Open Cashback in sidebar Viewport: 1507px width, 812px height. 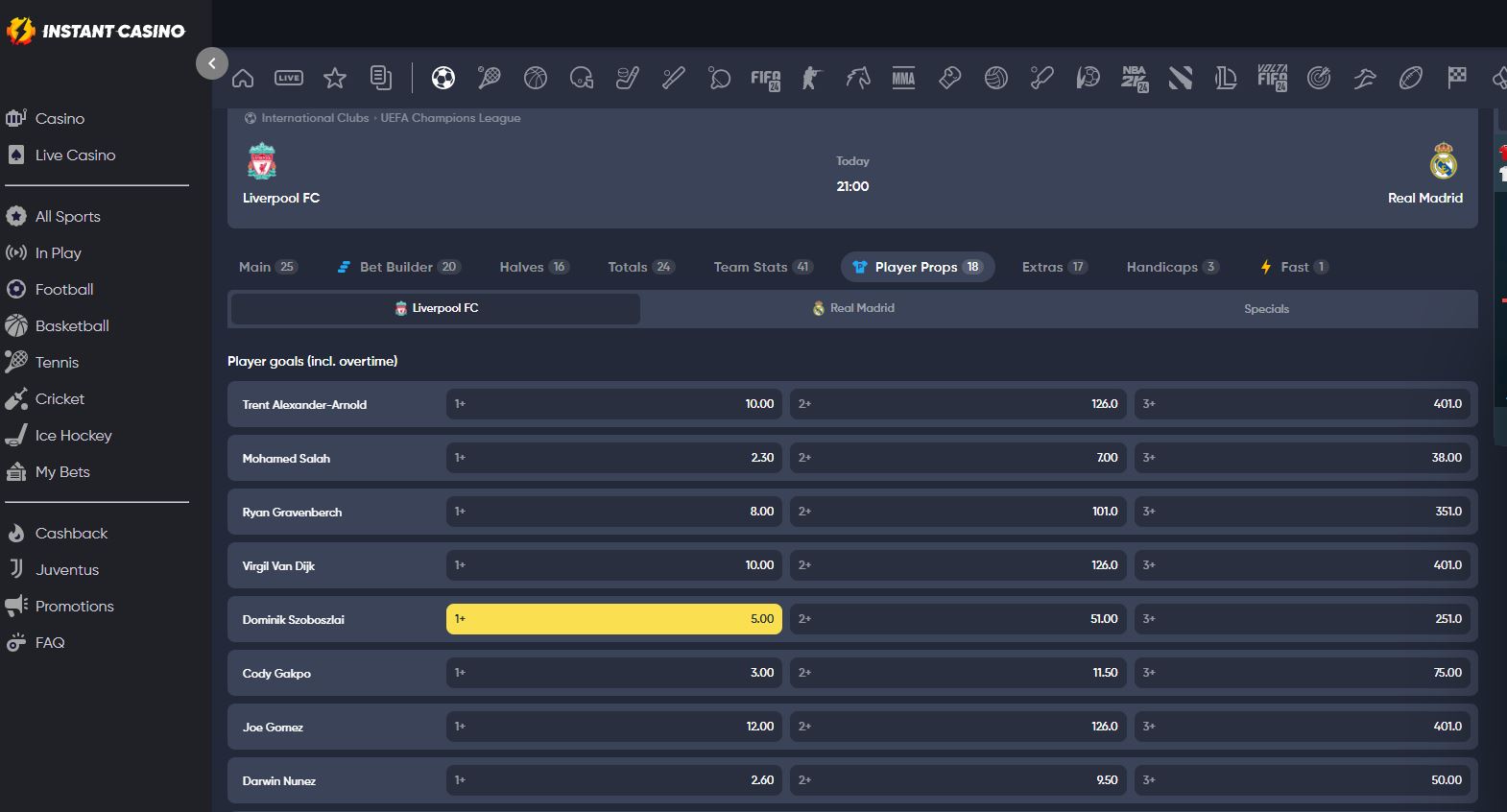click(x=71, y=533)
